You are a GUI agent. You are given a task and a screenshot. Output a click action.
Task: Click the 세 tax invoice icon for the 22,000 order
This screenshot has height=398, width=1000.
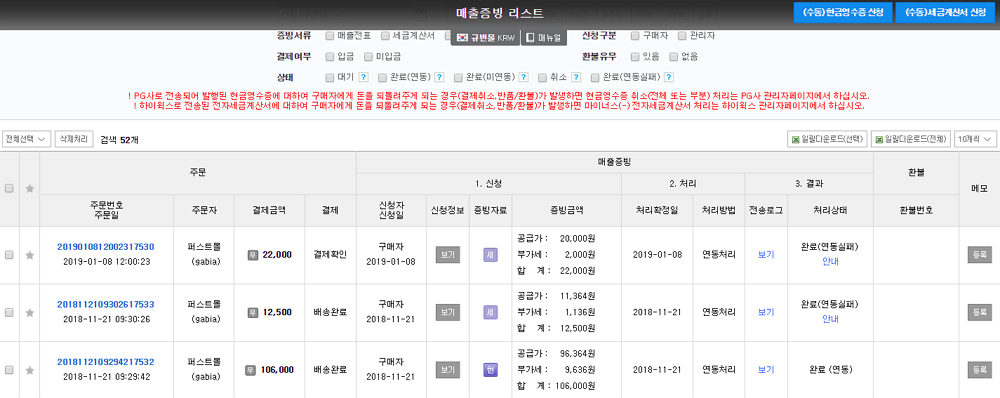click(x=490, y=255)
